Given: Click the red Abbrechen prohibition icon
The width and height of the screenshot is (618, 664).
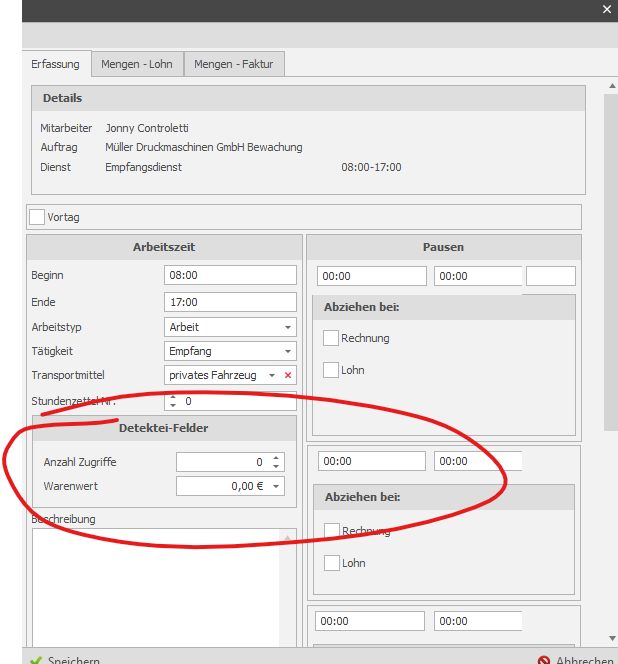Looking at the screenshot, I should (x=544, y=660).
